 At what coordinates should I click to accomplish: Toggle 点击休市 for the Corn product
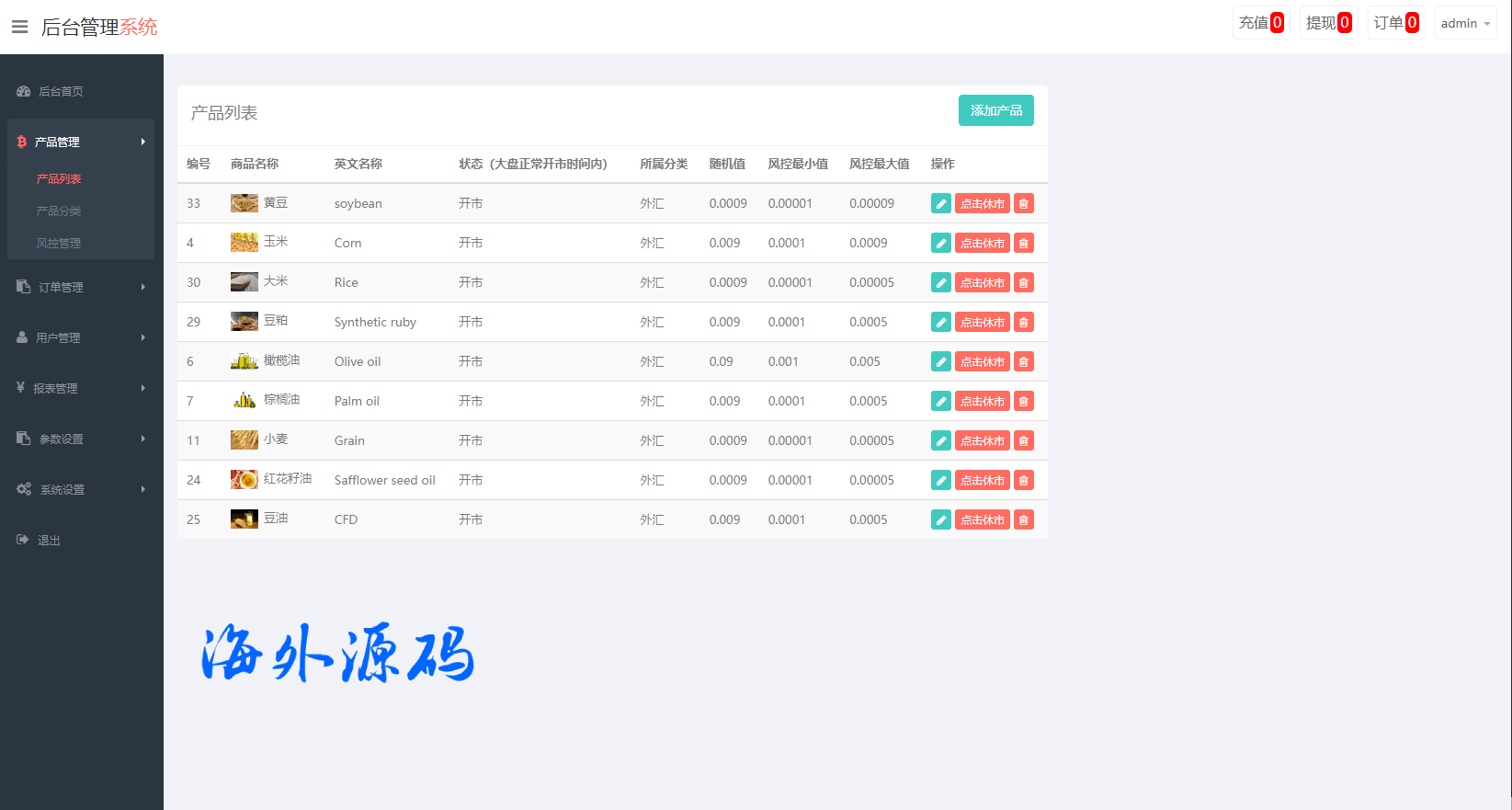[982, 244]
